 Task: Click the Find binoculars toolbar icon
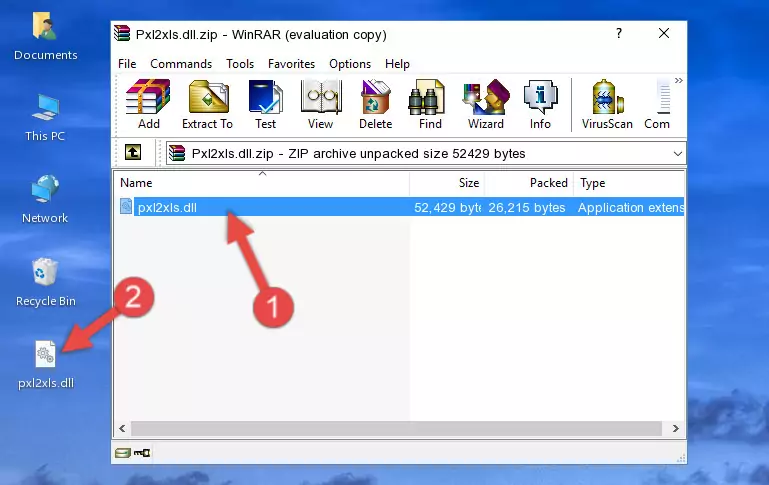[430, 104]
